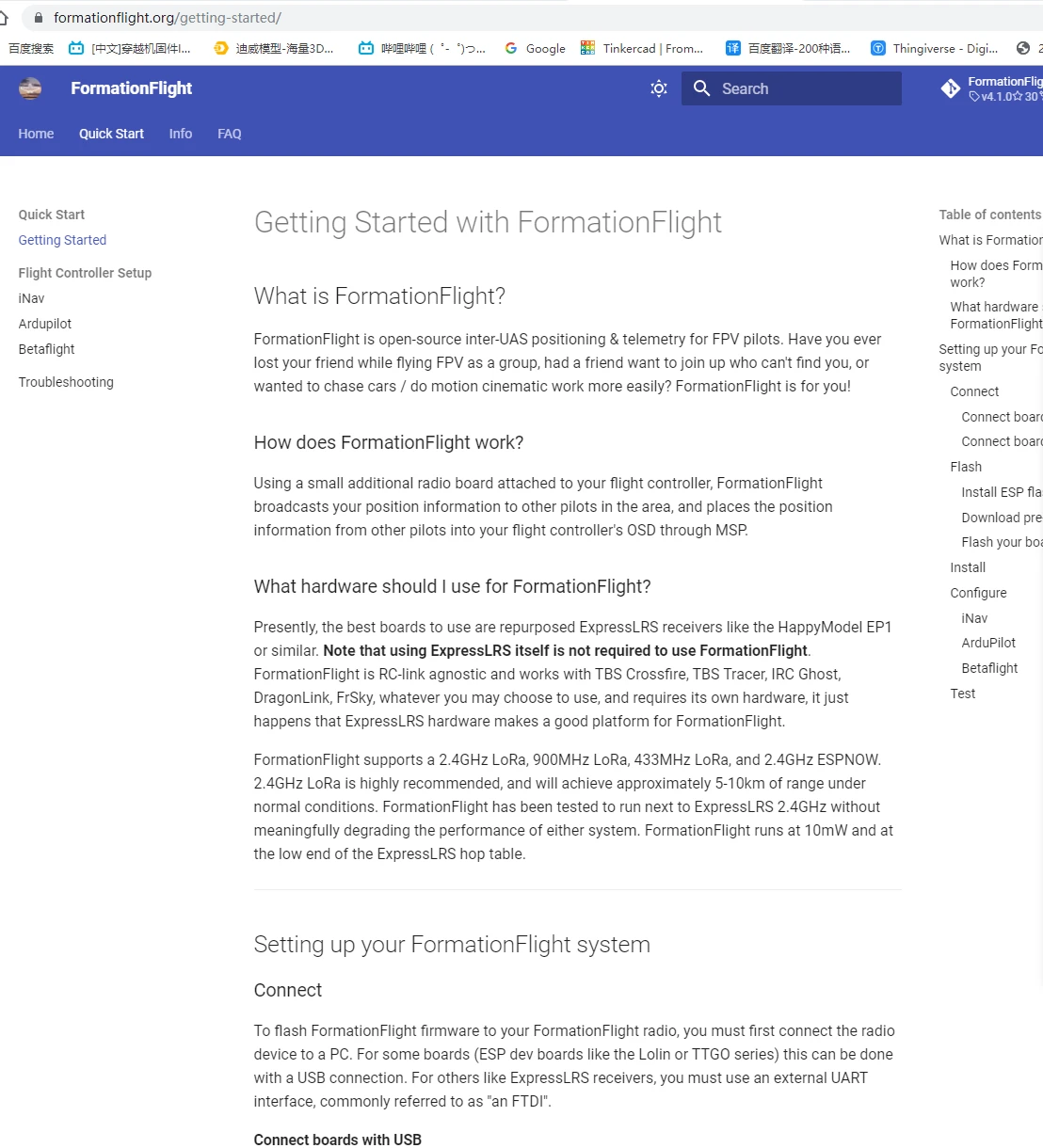Switch to the Home tab
Image resolution: width=1043 pixels, height=1148 pixels.
click(36, 134)
